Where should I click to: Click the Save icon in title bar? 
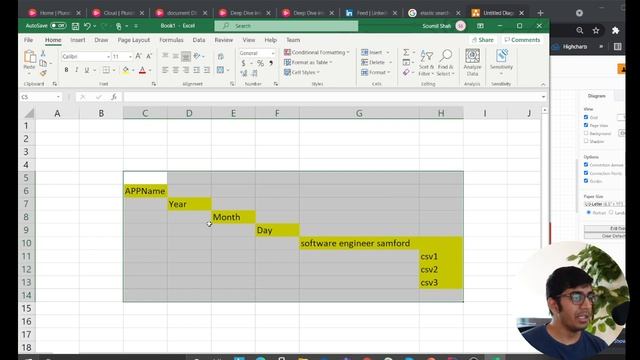tap(75, 26)
